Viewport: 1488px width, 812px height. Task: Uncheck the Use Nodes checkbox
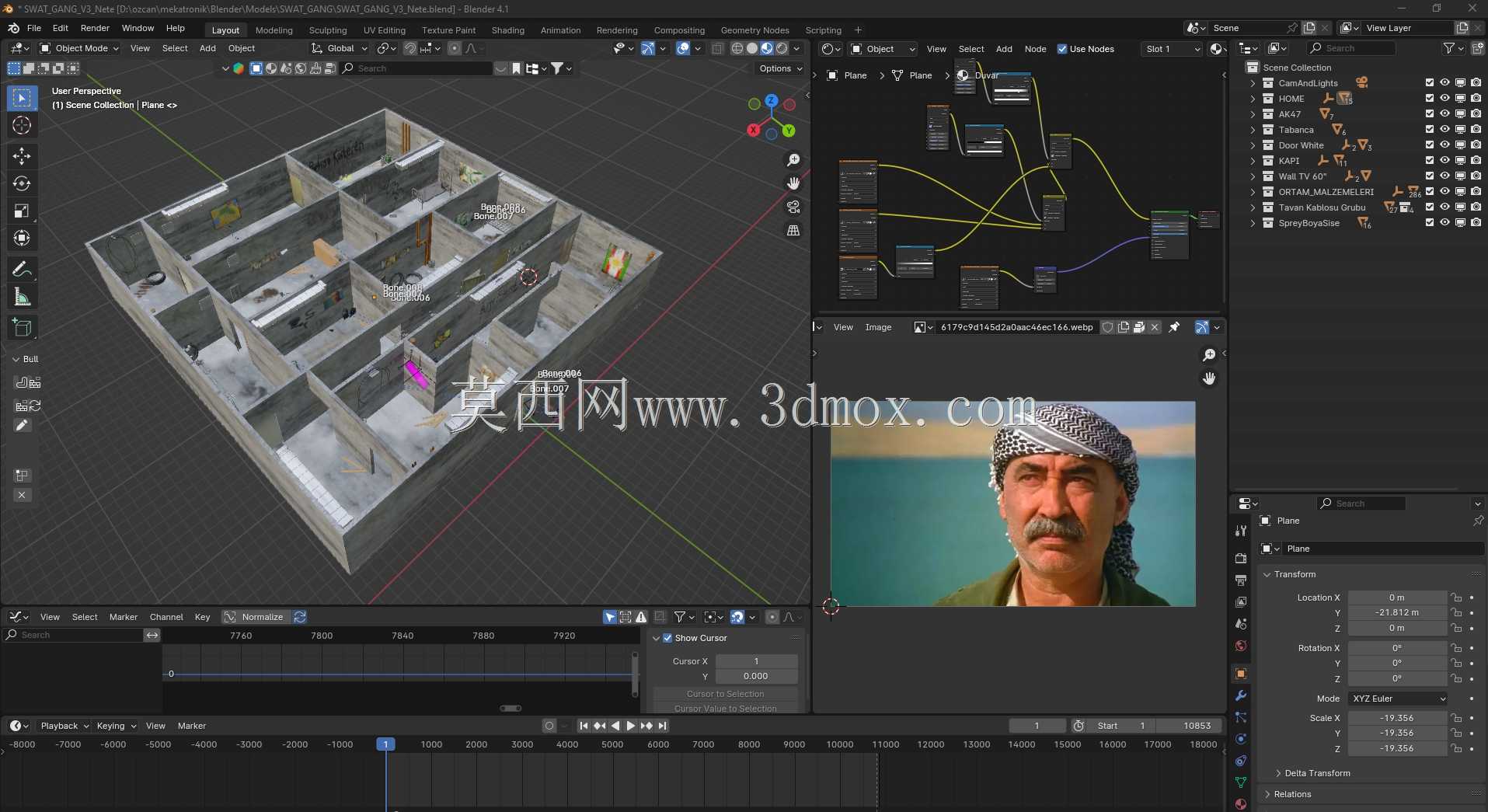1062,49
